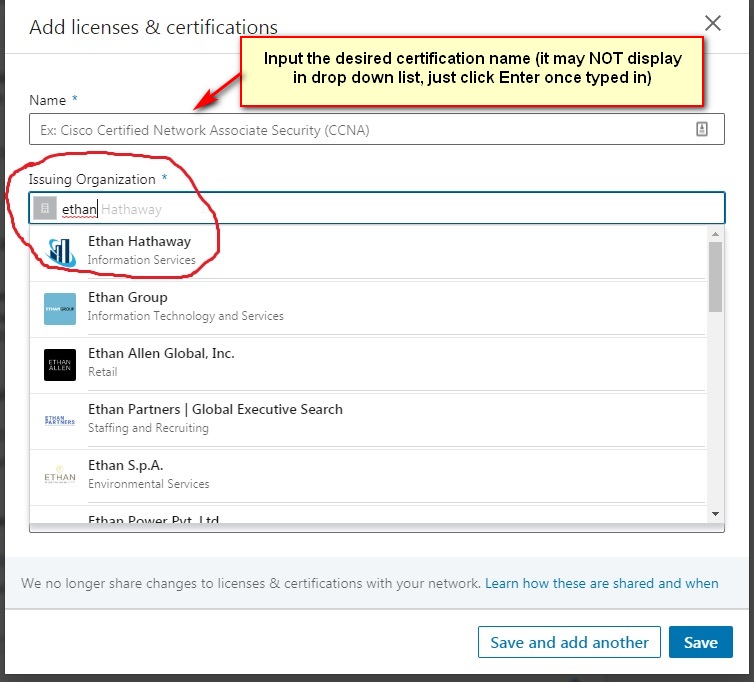Click the blue Save button

[x=701, y=642]
